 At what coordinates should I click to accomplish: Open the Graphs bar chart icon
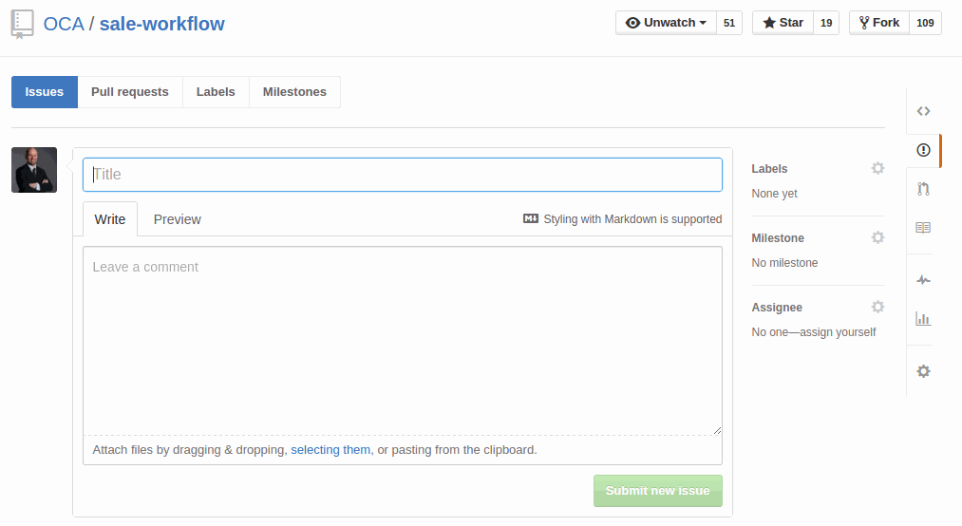(923, 319)
